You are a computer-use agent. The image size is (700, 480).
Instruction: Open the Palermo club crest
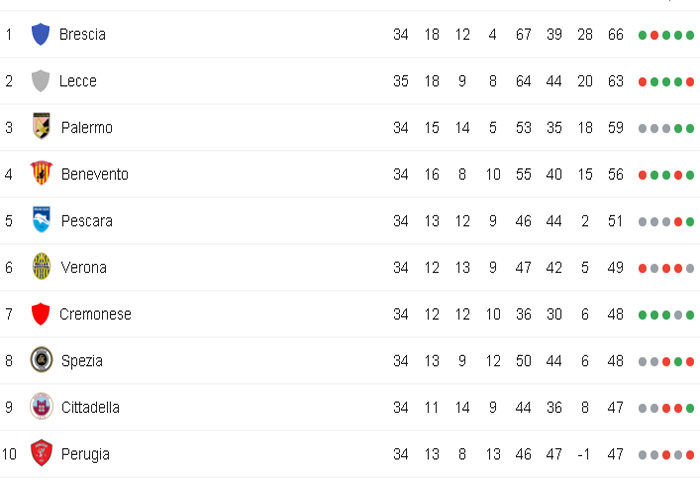pyautogui.click(x=42, y=126)
